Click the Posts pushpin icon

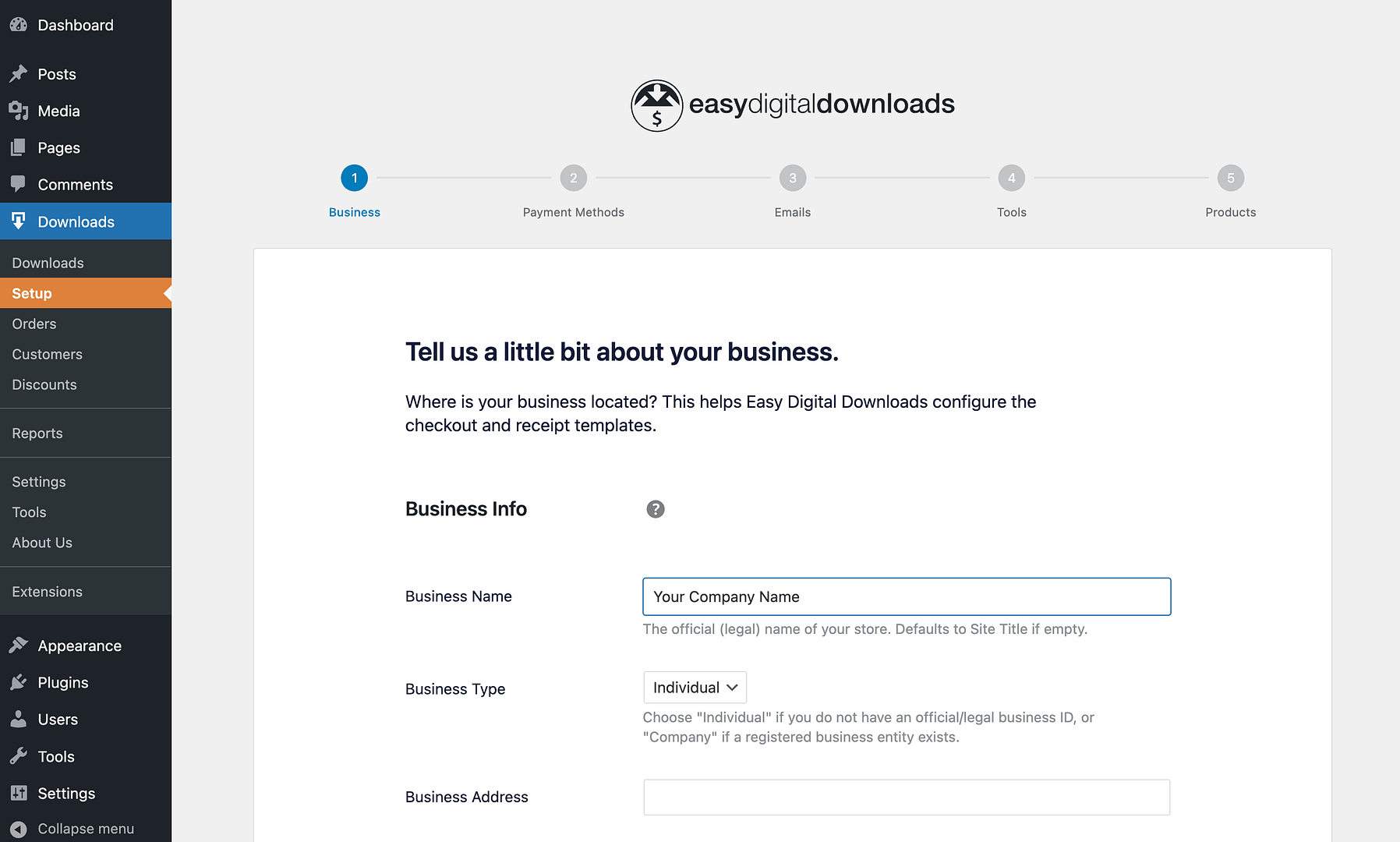(19, 74)
